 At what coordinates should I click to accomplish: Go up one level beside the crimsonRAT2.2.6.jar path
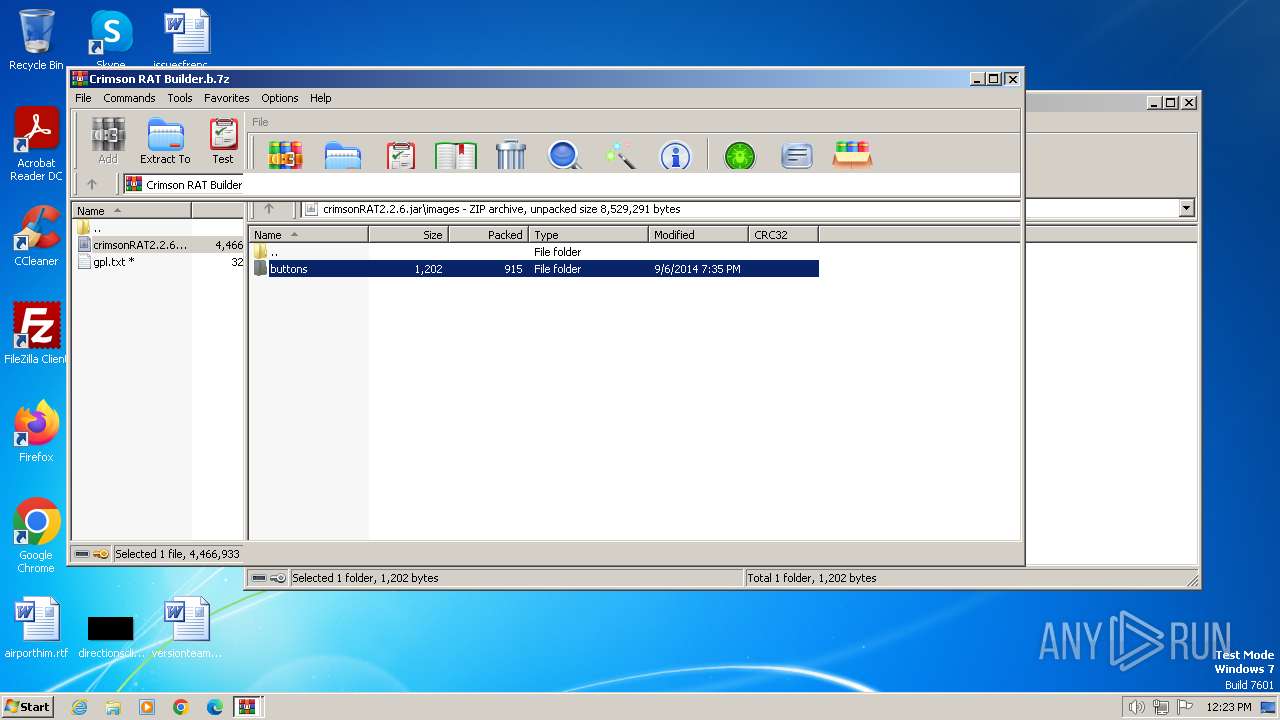(269, 209)
